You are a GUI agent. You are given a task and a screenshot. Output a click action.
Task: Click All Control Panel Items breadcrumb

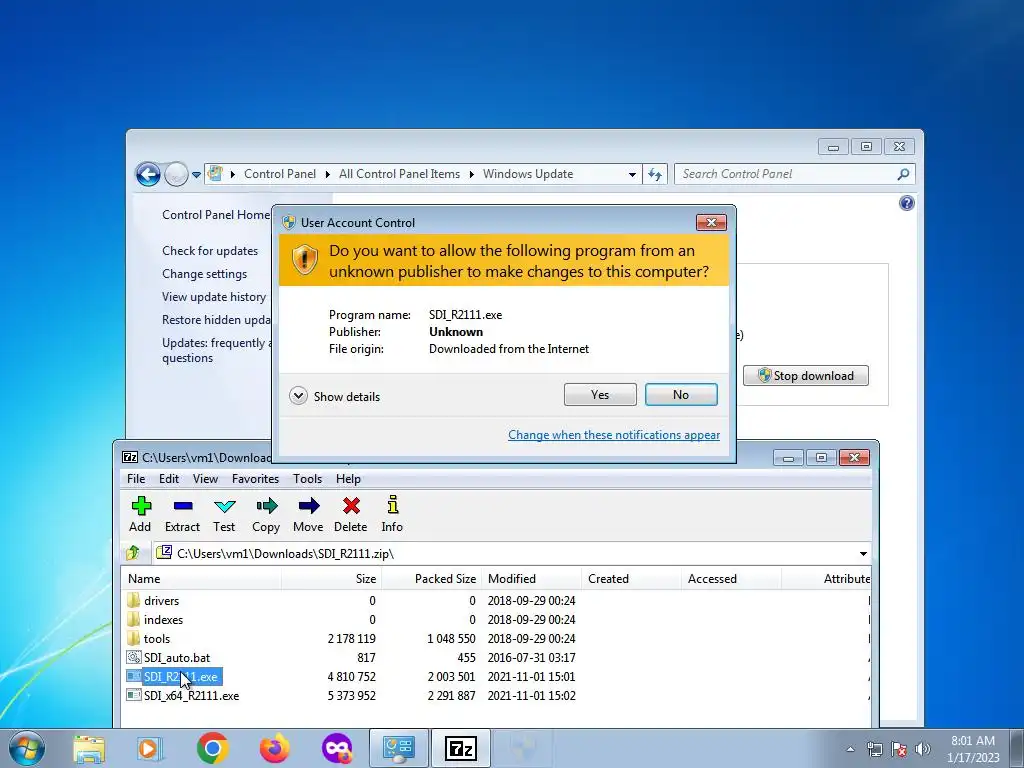(399, 174)
